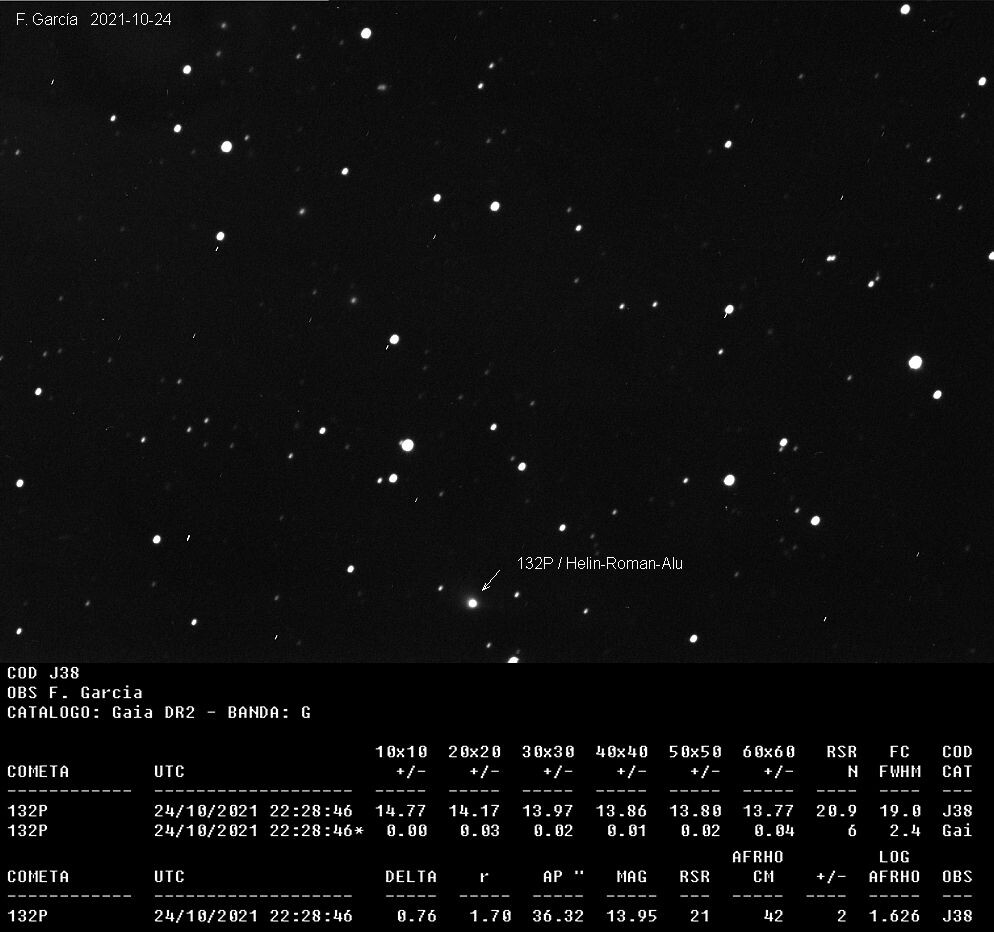This screenshot has width=994, height=932.
Task: Click the '60x60' column header
Action: pos(769,752)
